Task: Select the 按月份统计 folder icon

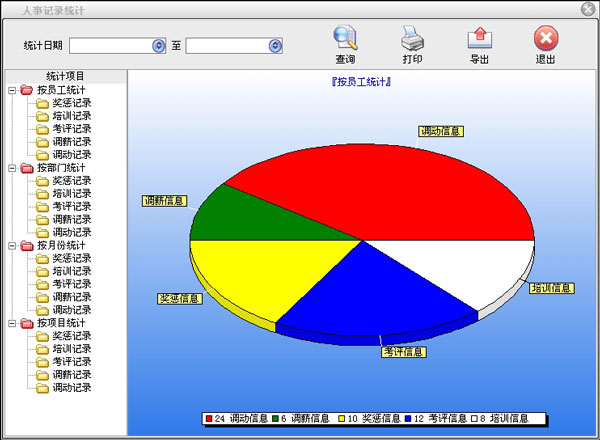Action: (x=26, y=245)
